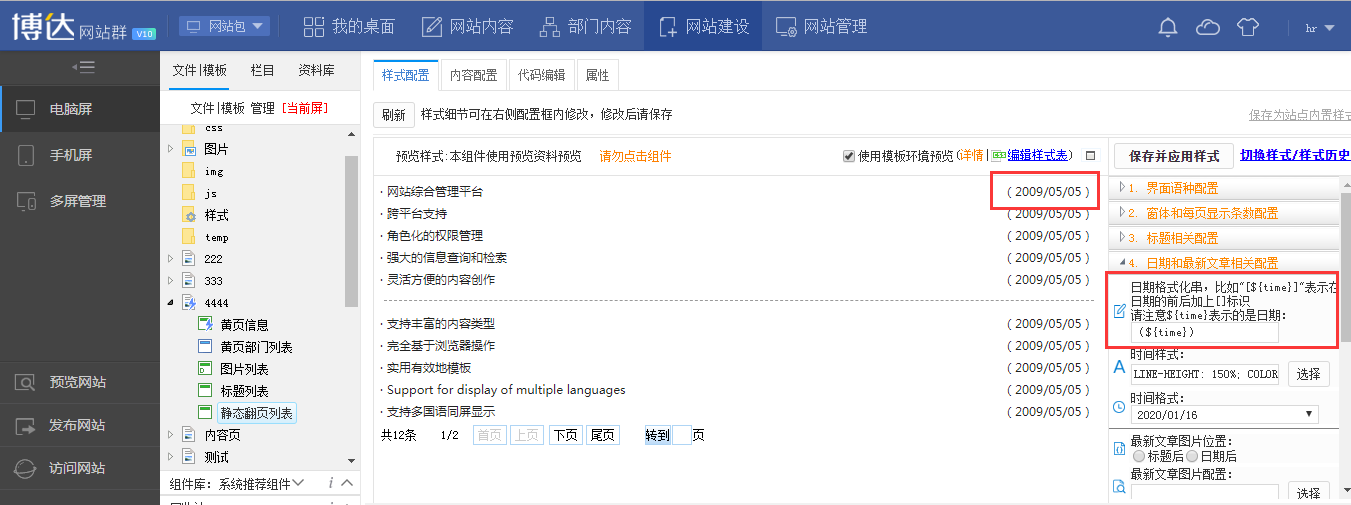Click the (${time}) date format input
The width and height of the screenshot is (1351, 505).
tap(1205, 332)
